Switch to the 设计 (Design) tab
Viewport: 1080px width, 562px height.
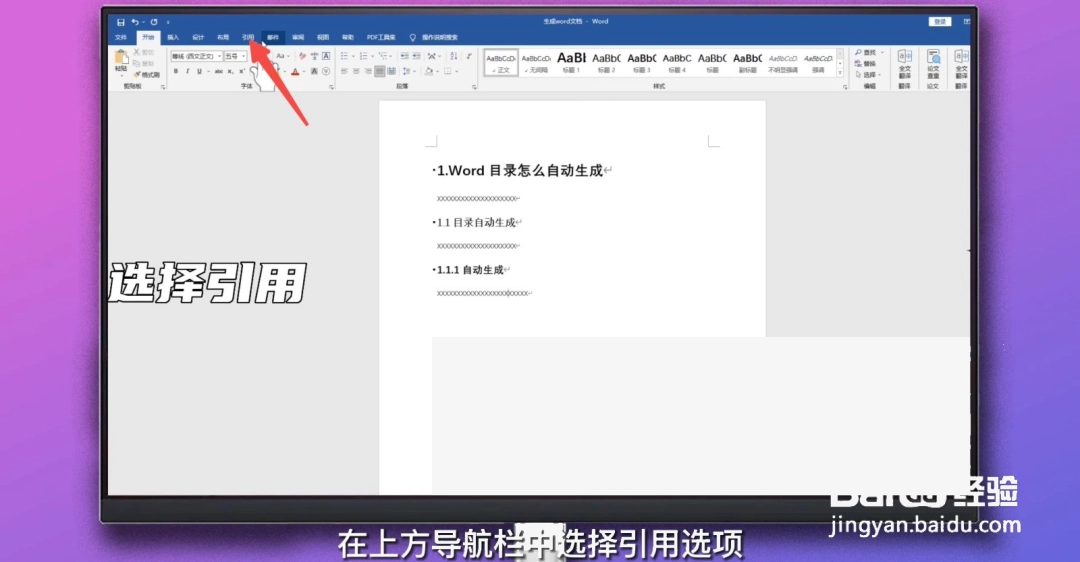tap(198, 37)
